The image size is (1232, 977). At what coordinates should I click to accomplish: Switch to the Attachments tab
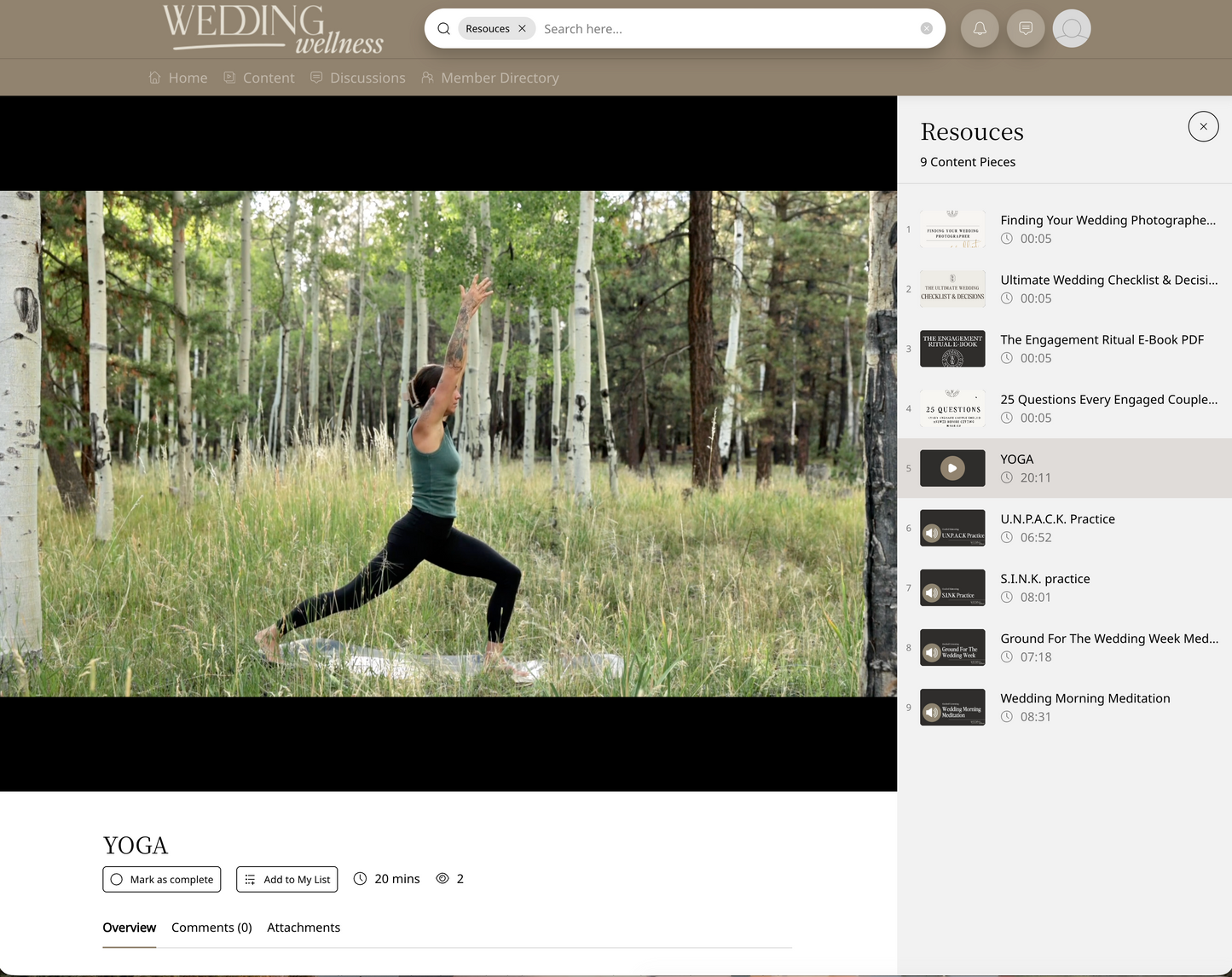tap(304, 928)
